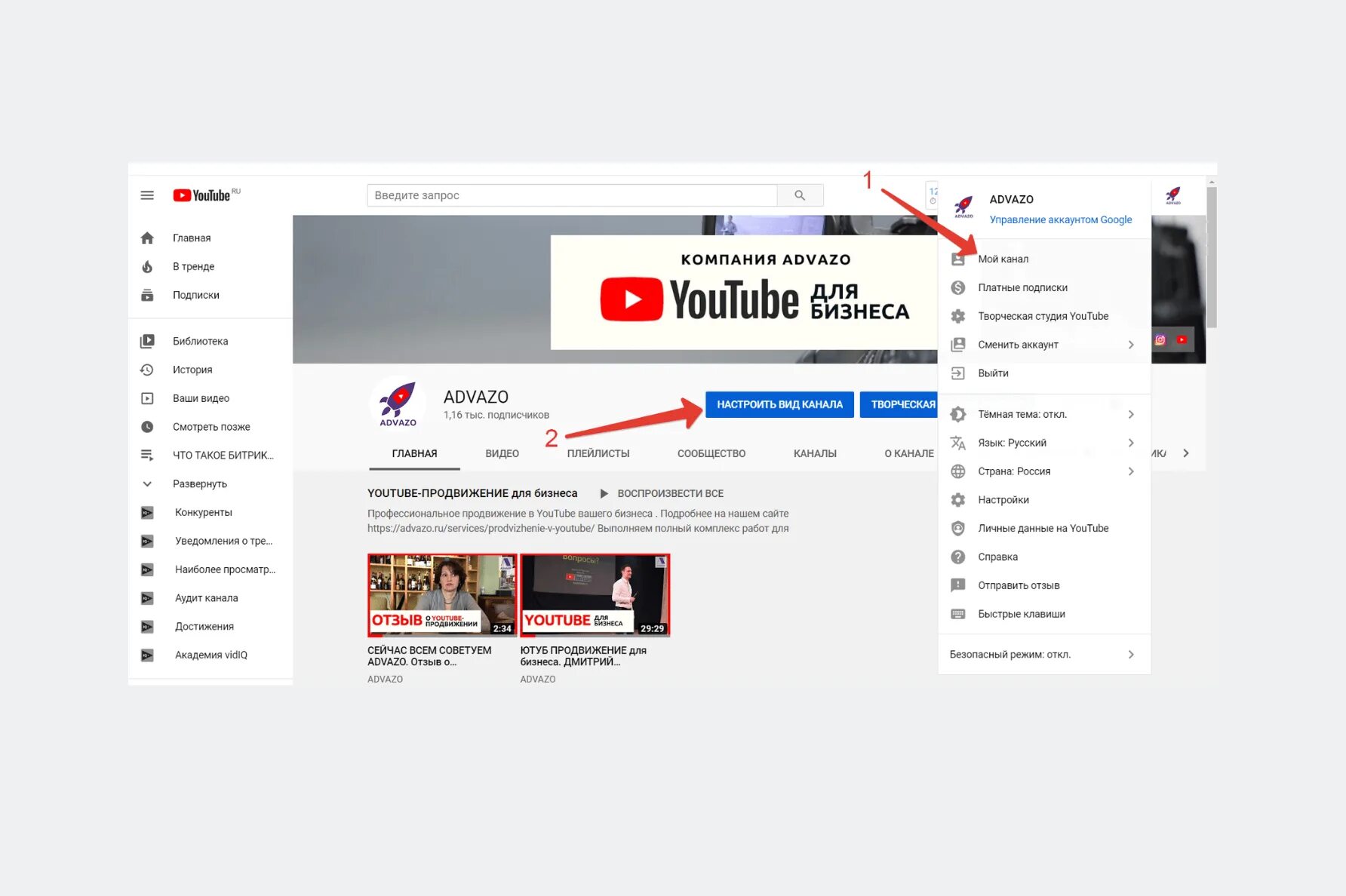
Task: Switch to the О КАНАЛЕ tab
Action: click(x=908, y=454)
